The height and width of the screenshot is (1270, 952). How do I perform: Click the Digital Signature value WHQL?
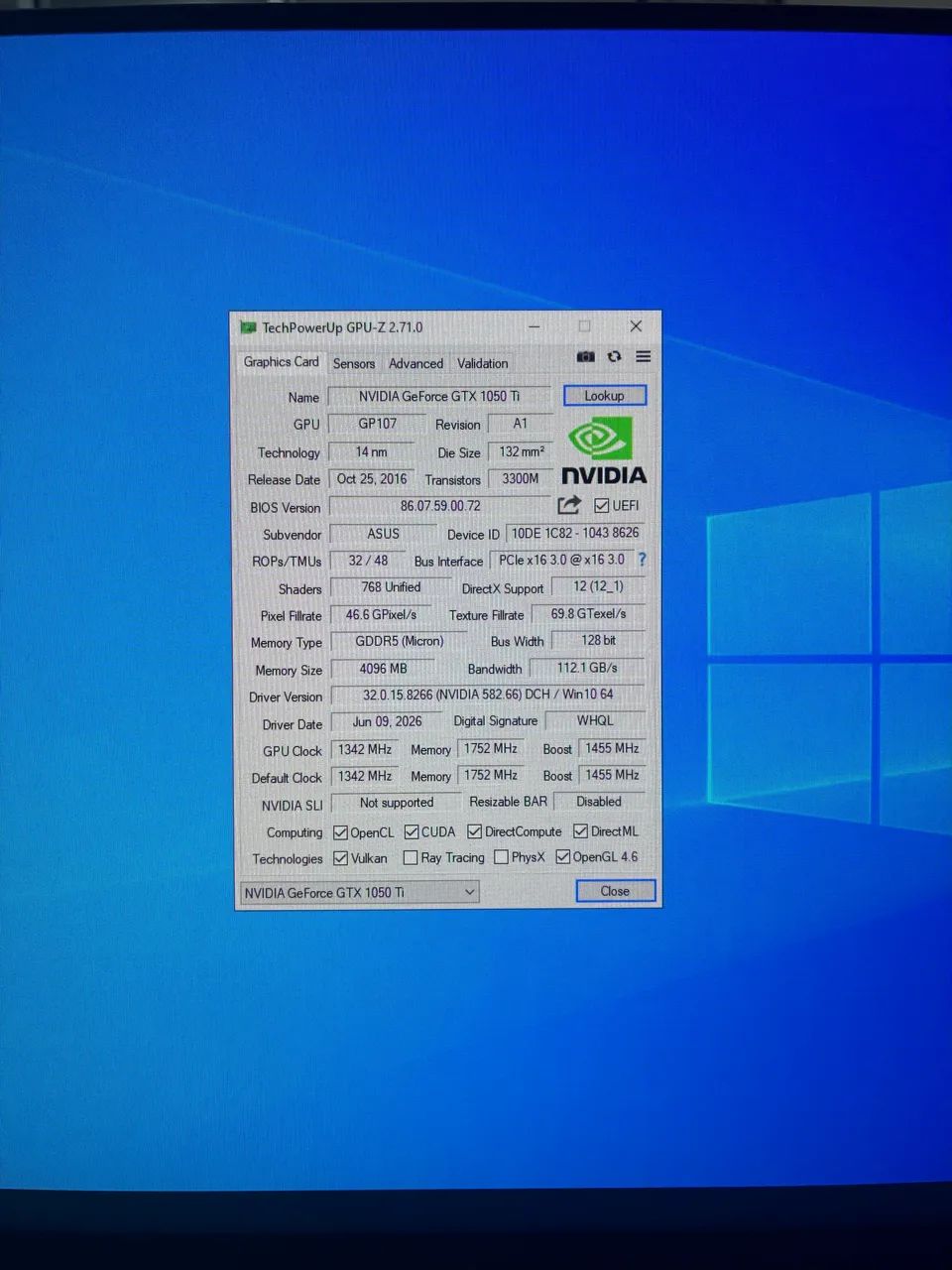coord(595,721)
